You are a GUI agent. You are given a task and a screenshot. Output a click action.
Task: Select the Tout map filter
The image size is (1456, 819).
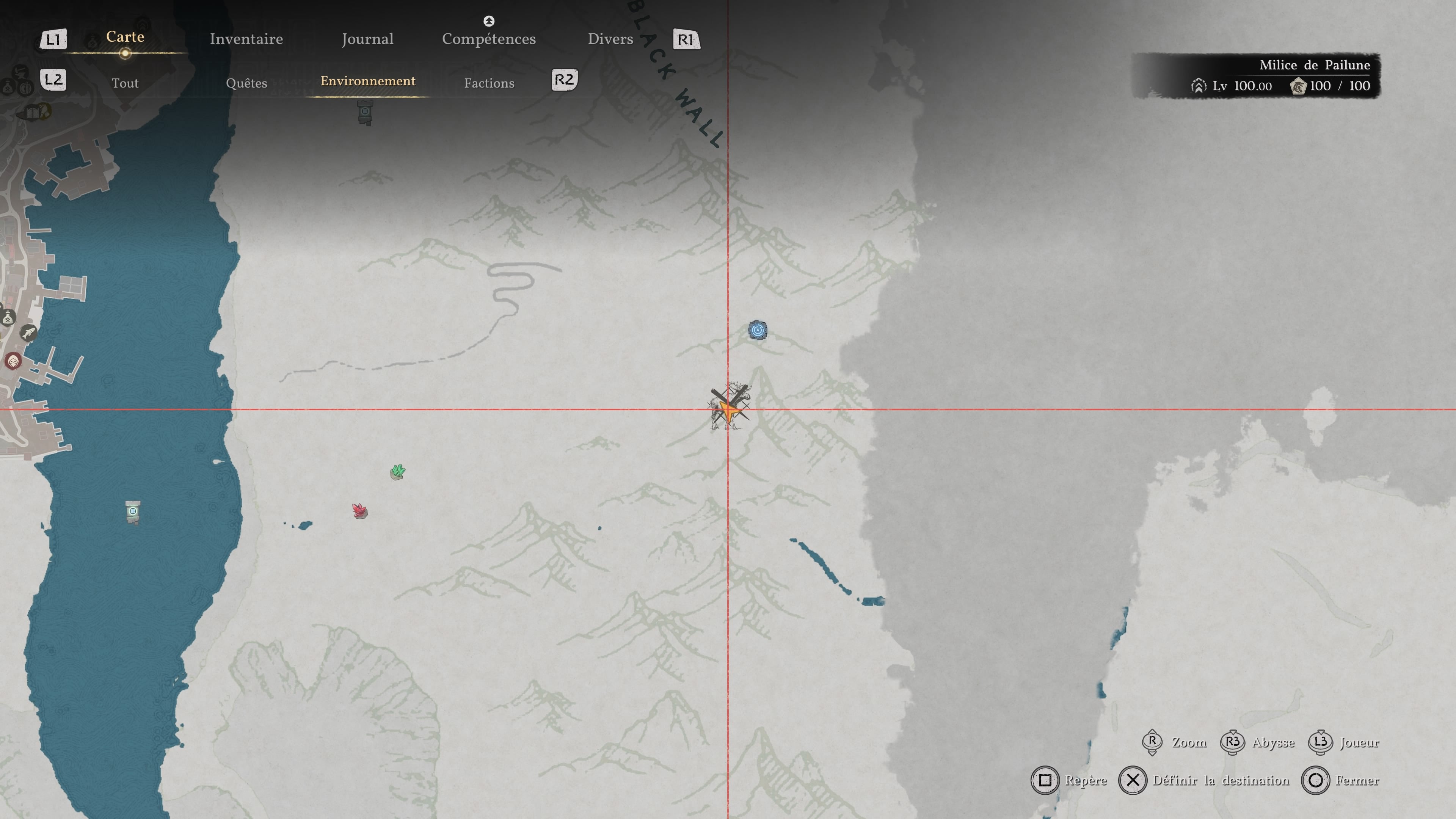pos(125,83)
